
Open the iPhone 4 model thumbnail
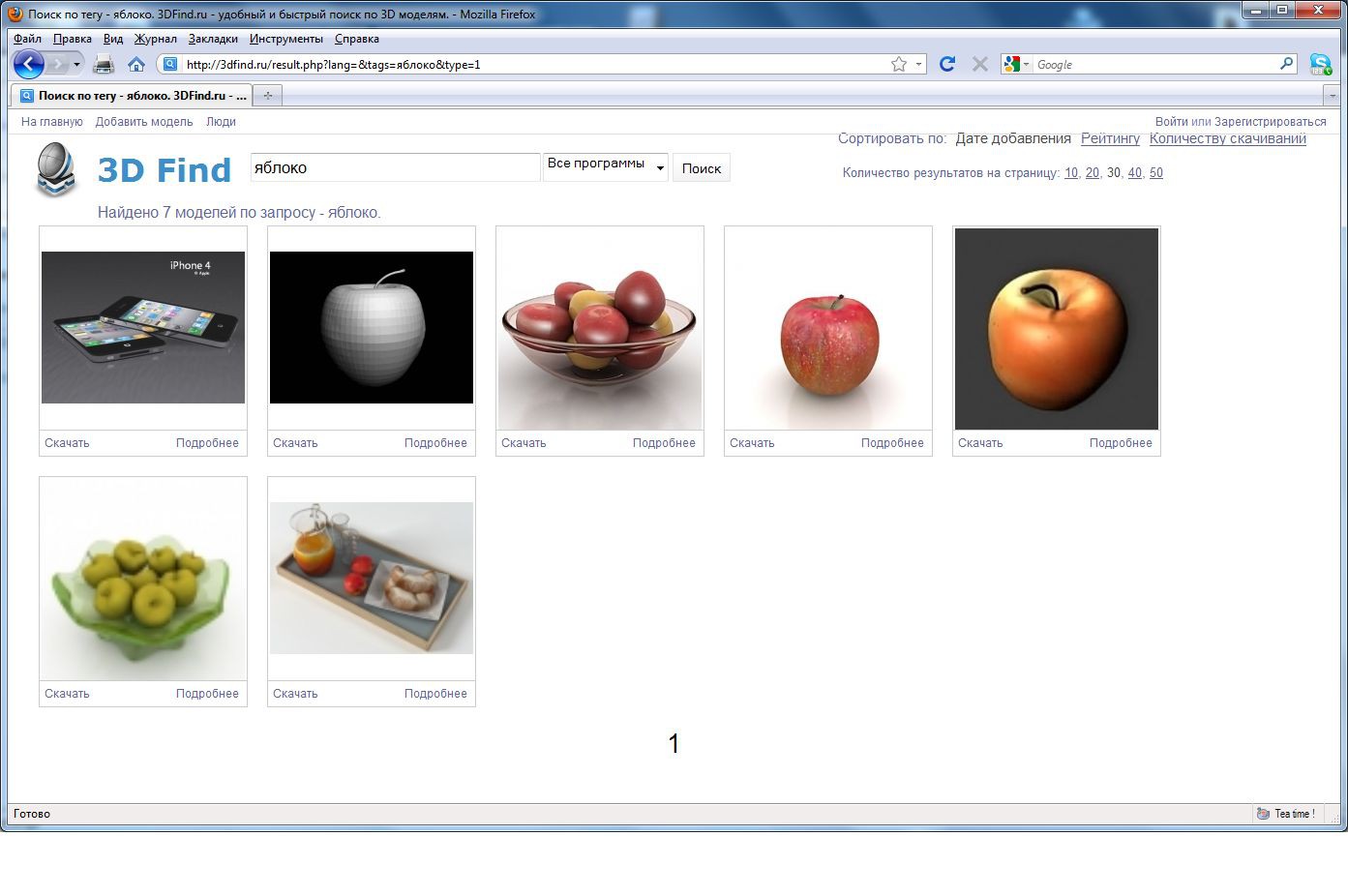[143, 327]
